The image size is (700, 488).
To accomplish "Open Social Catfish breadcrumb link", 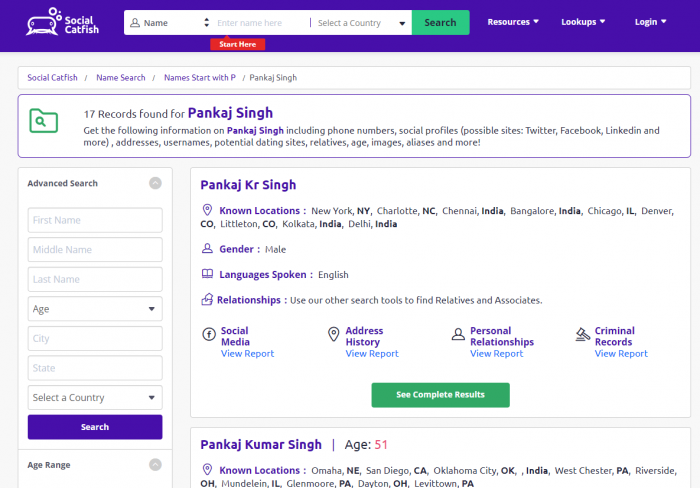I will (x=52, y=78).
